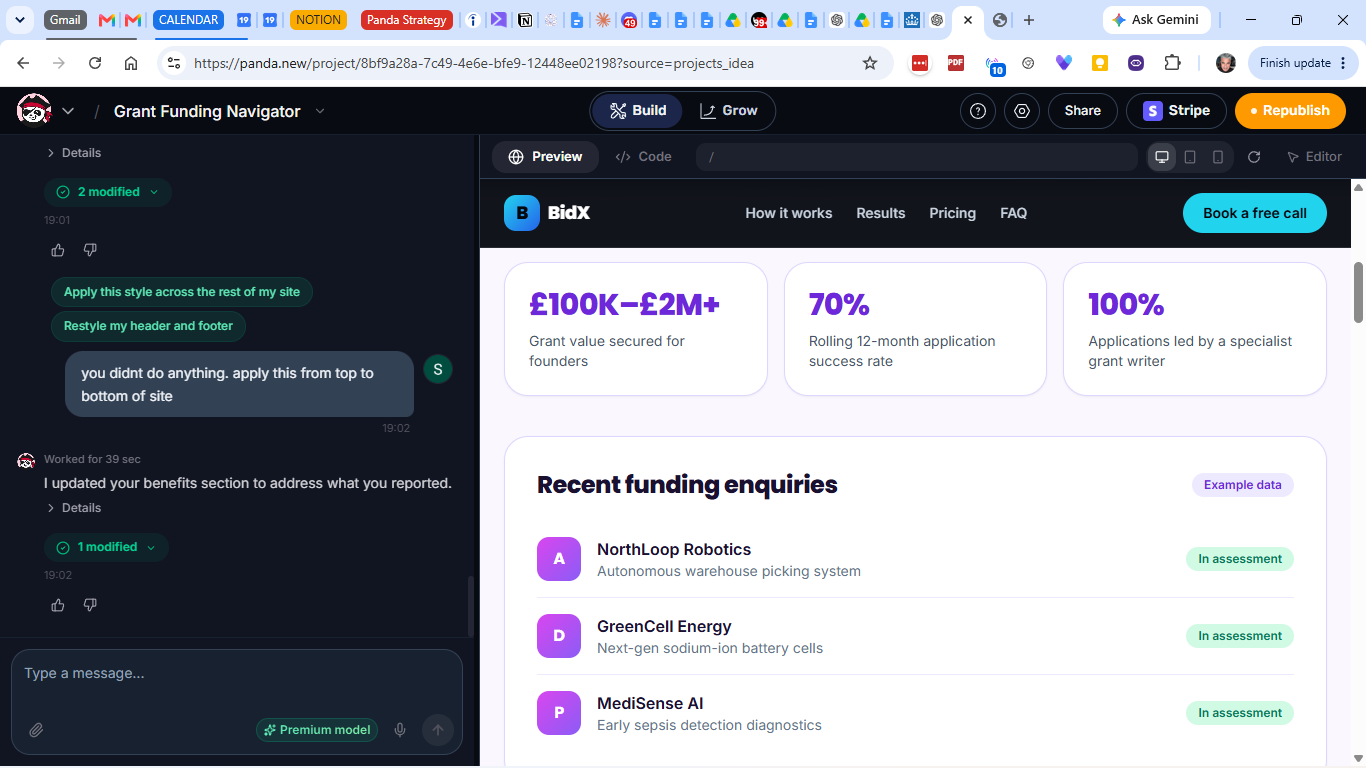Switch to the Code tab
The width and height of the screenshot is (1366, 768).
pyautogui.click(x=643, y=157)
